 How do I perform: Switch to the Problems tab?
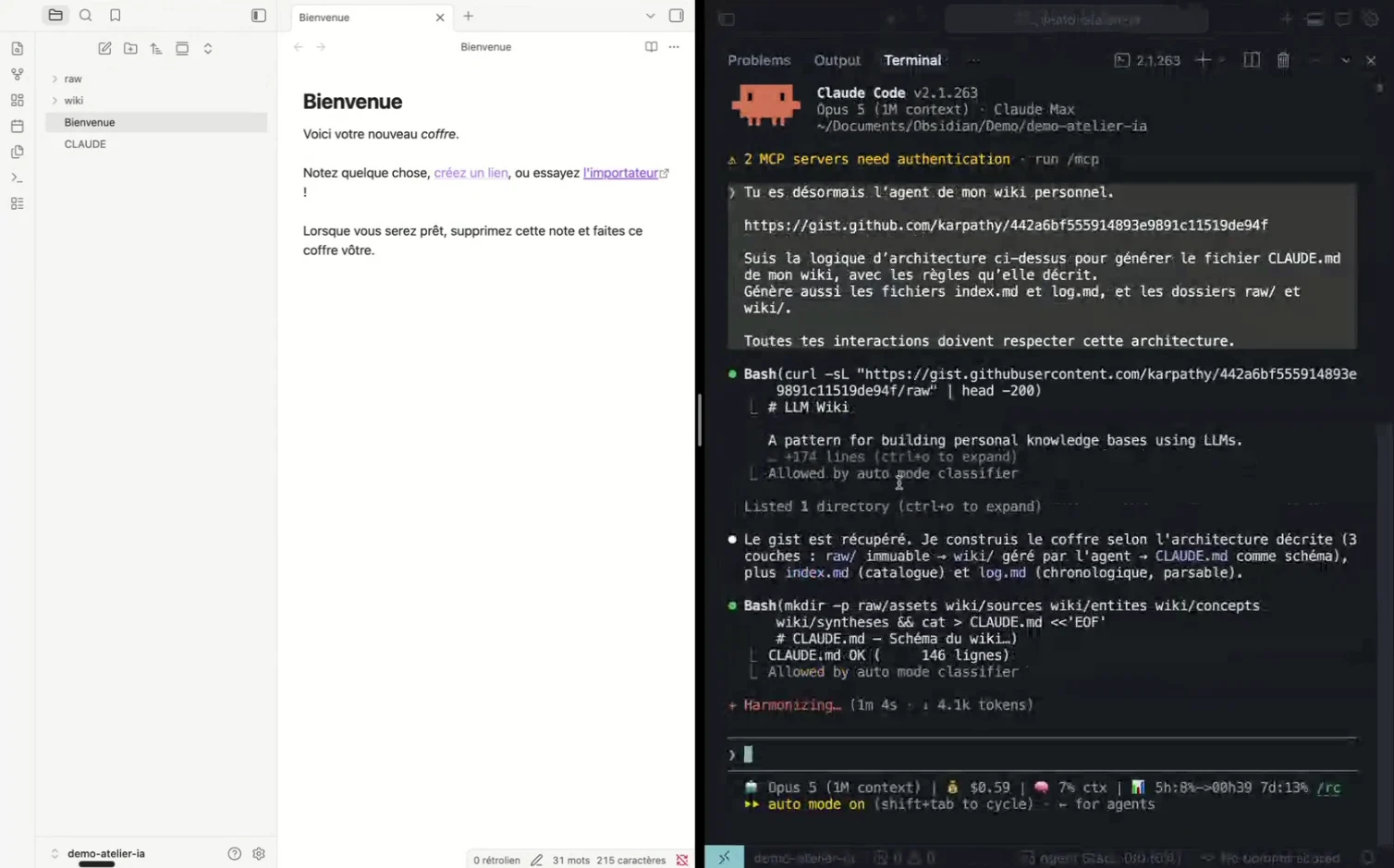pos(759,60)
